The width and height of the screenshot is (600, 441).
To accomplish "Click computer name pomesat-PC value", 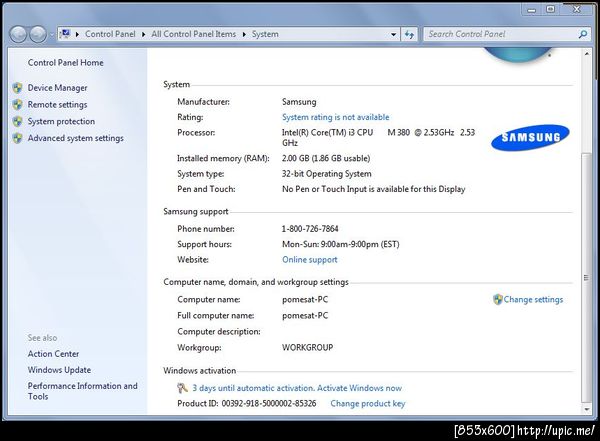I will [x=305, y=299].
